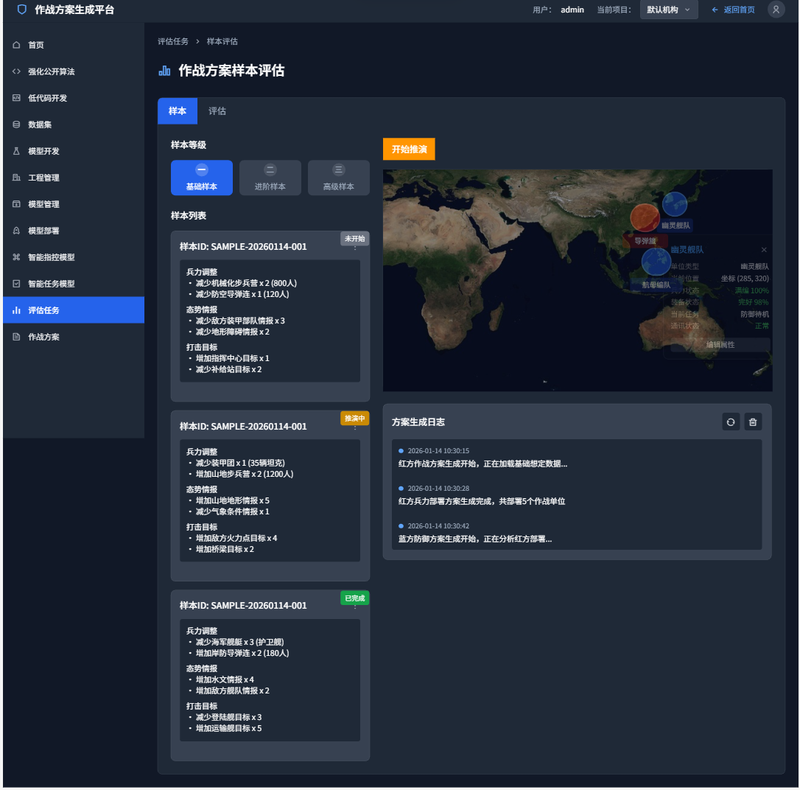Viewport: 800px width, 790px height.
Task: Click the trash icon to clear logs
Action: (x=753, y=422)
